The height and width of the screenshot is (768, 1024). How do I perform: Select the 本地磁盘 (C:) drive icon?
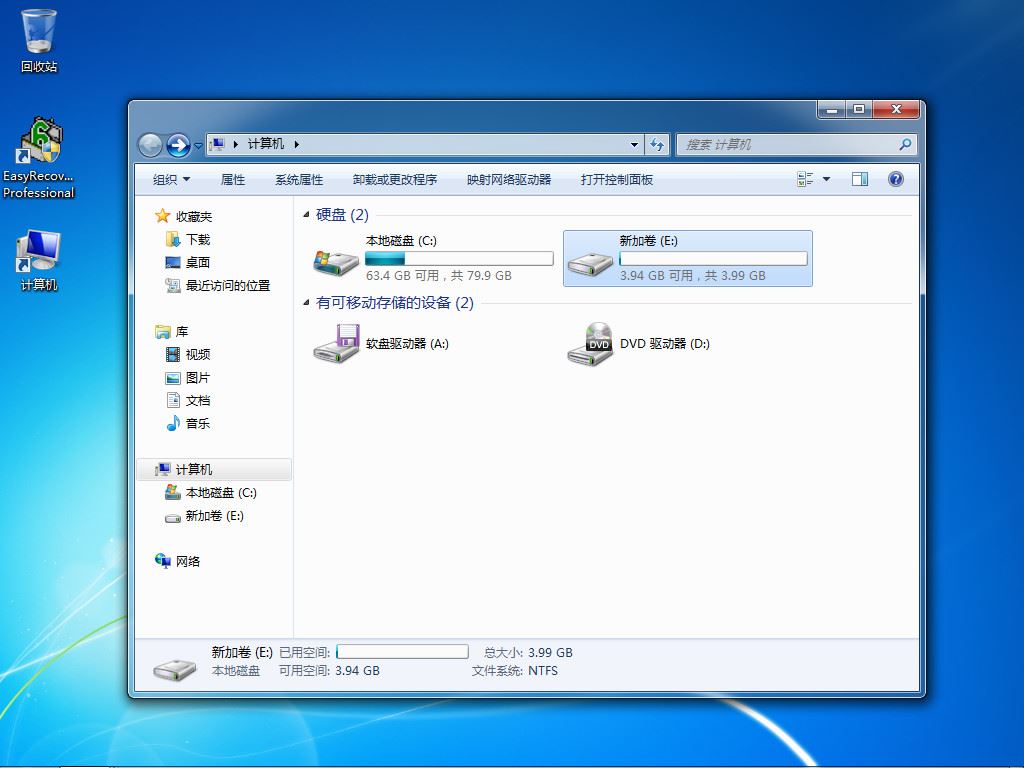(336, 261)
